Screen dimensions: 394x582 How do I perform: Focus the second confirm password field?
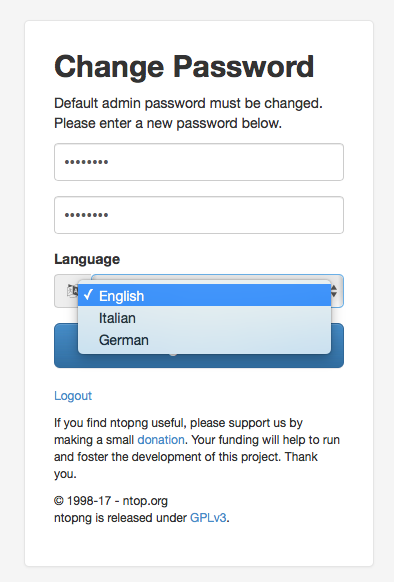point(199,215)
